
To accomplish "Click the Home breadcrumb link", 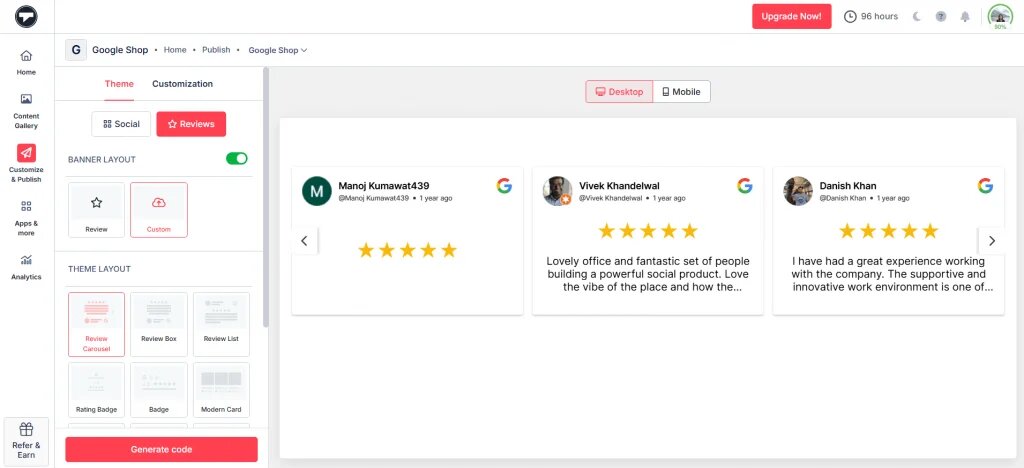I will click(175, 50).
